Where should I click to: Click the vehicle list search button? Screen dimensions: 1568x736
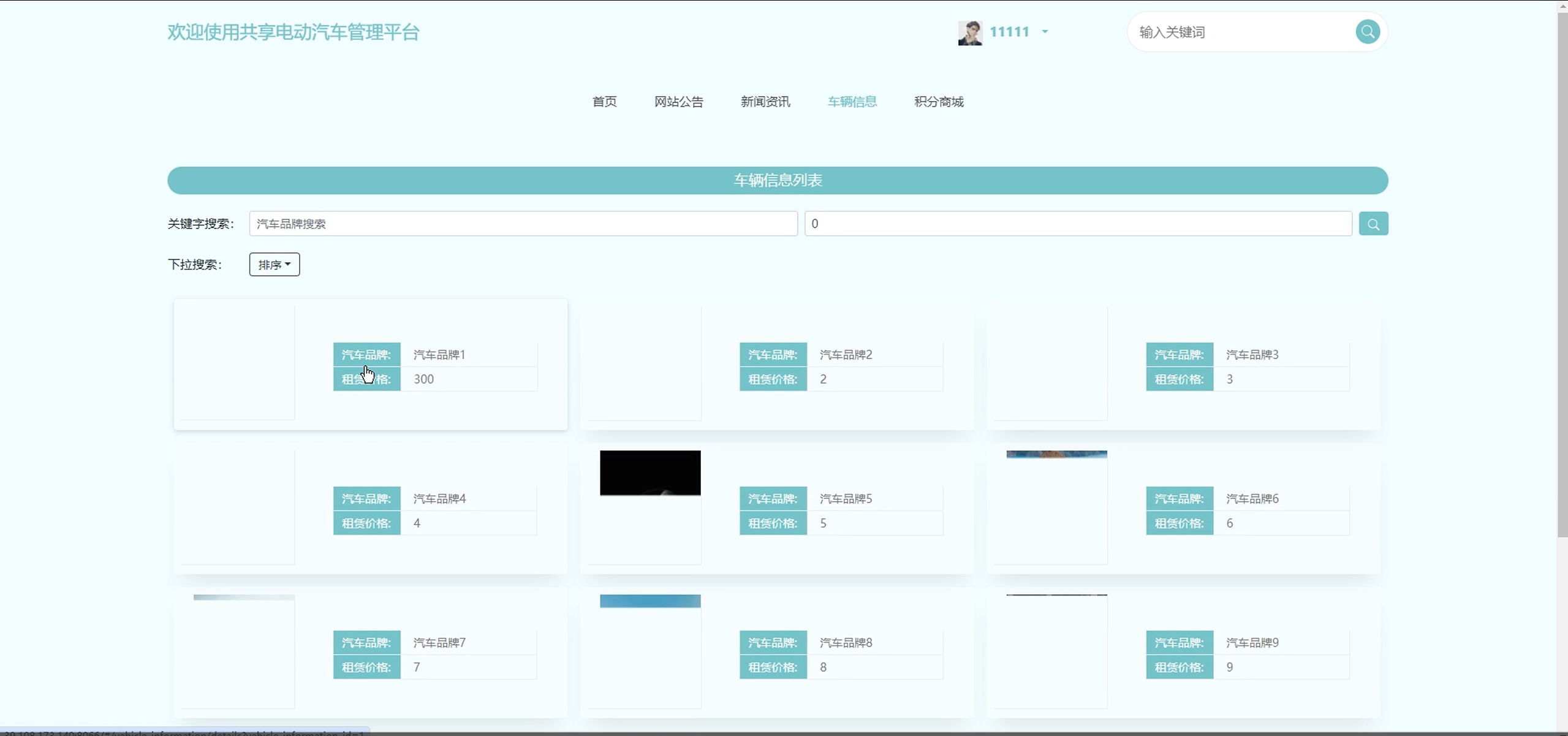click(1373, 224)
